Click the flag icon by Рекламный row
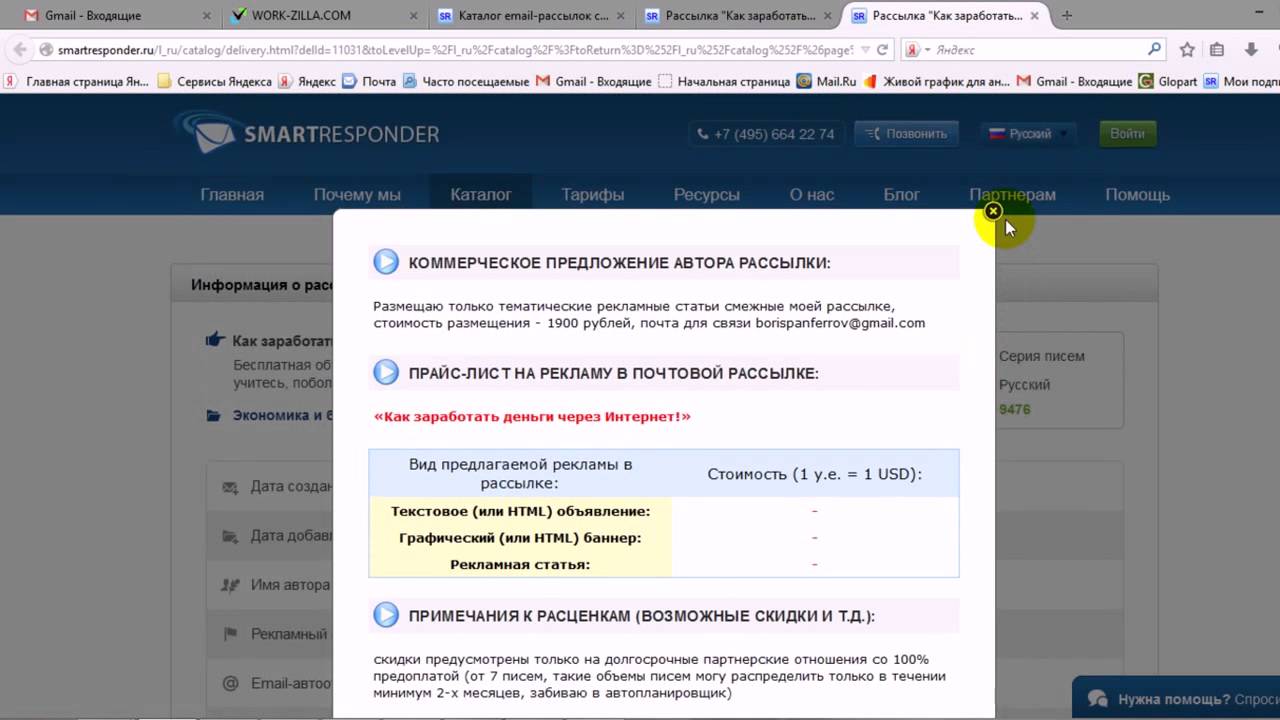 point(231,634)
